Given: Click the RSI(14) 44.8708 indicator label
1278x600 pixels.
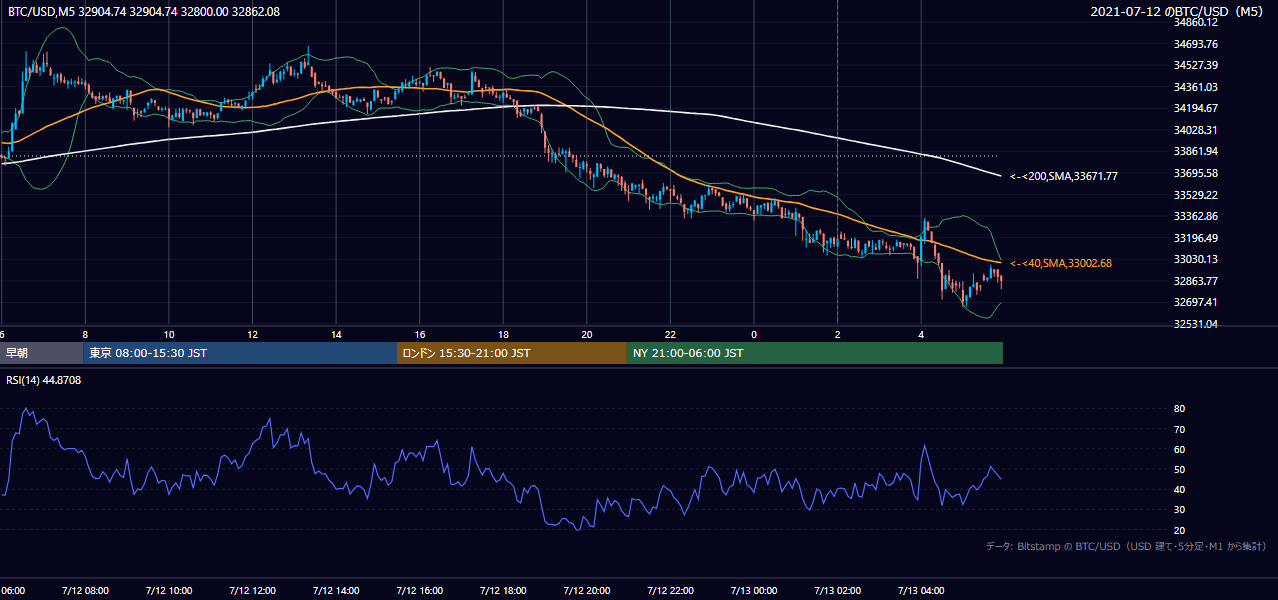Looking at the screenshot, I should pos(45,380).
